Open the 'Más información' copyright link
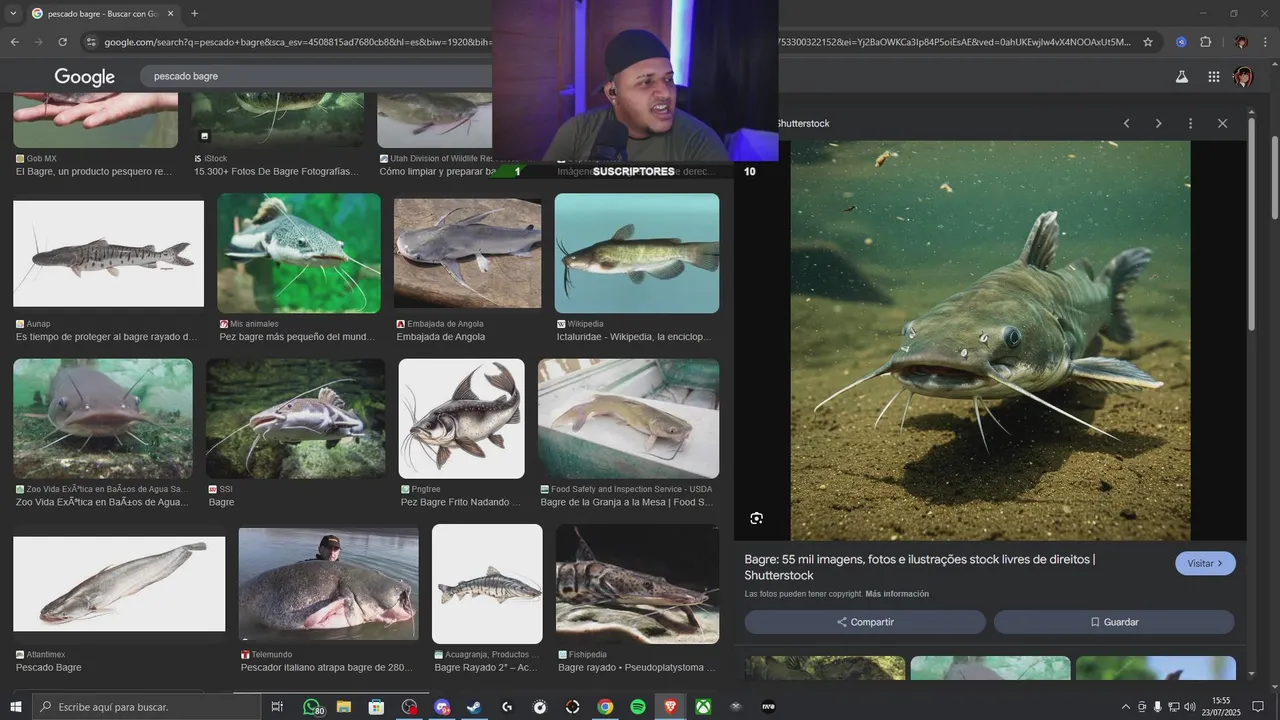The height and width of the screenshot is (720, 1280). coord(897,594)
